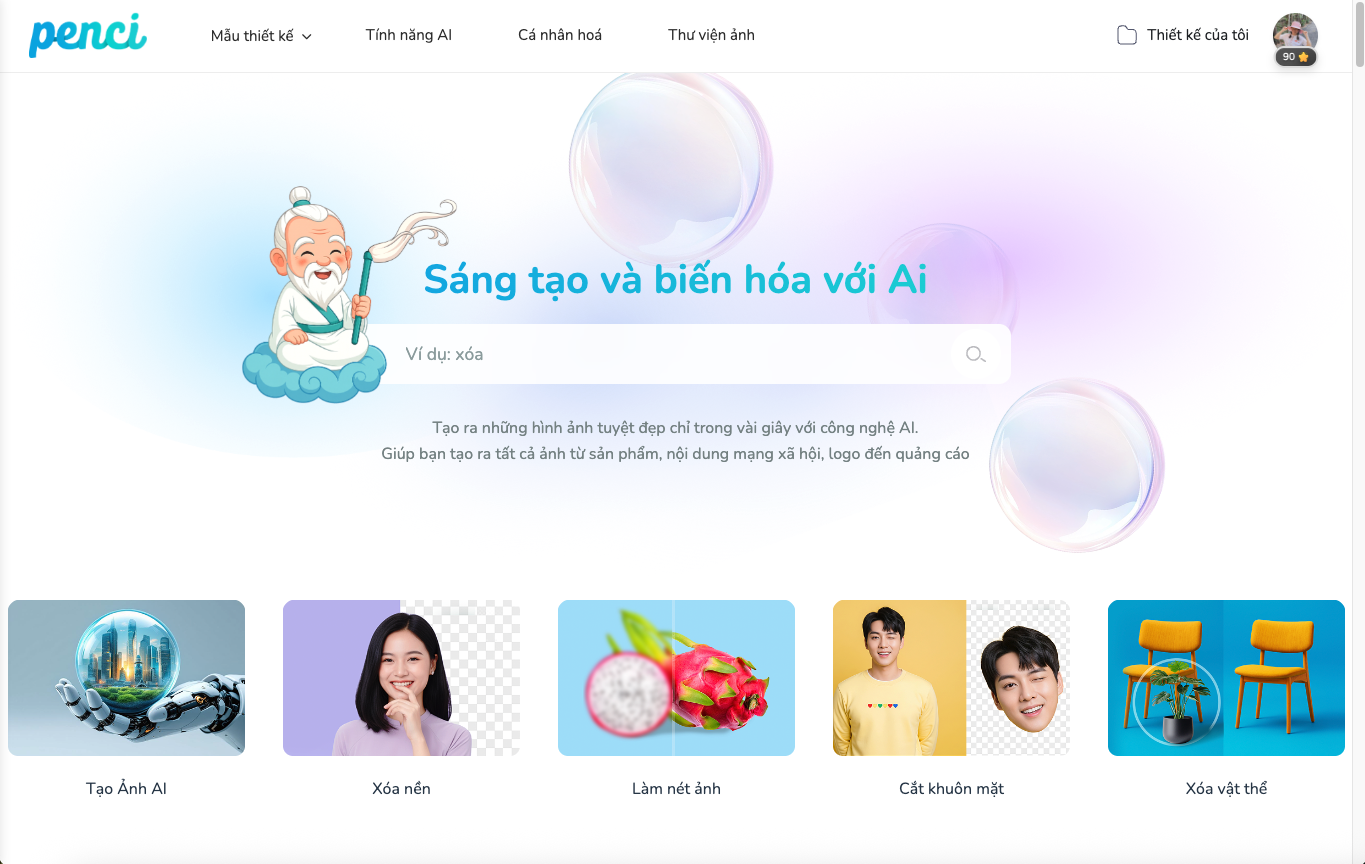Click the folder icon beside Thiết kế của tôi
The width and height of the screenshot is (1365, 864).
pyautogui.click(x=1127, y=35)
